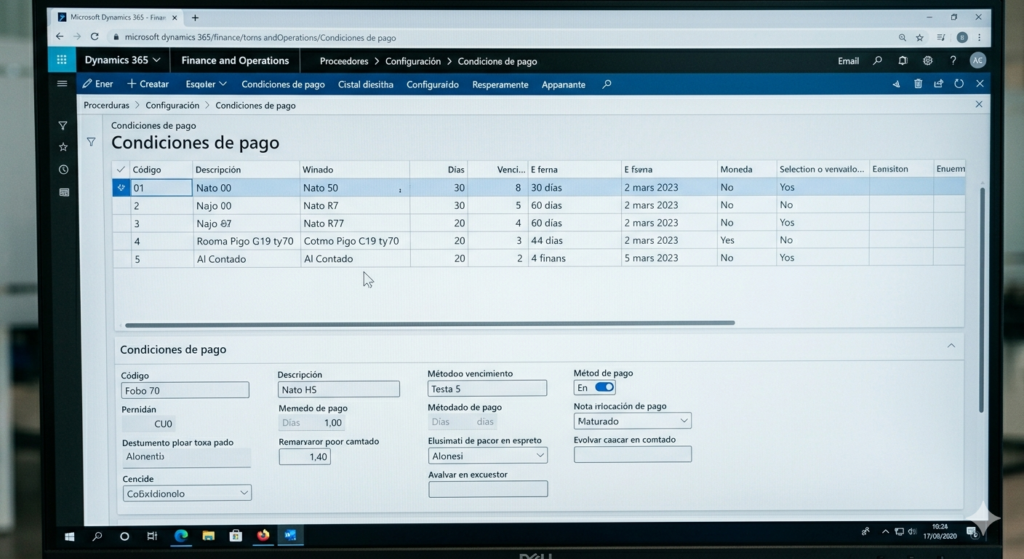Click the Descripción field containing Nato H5

pos(338,389)
